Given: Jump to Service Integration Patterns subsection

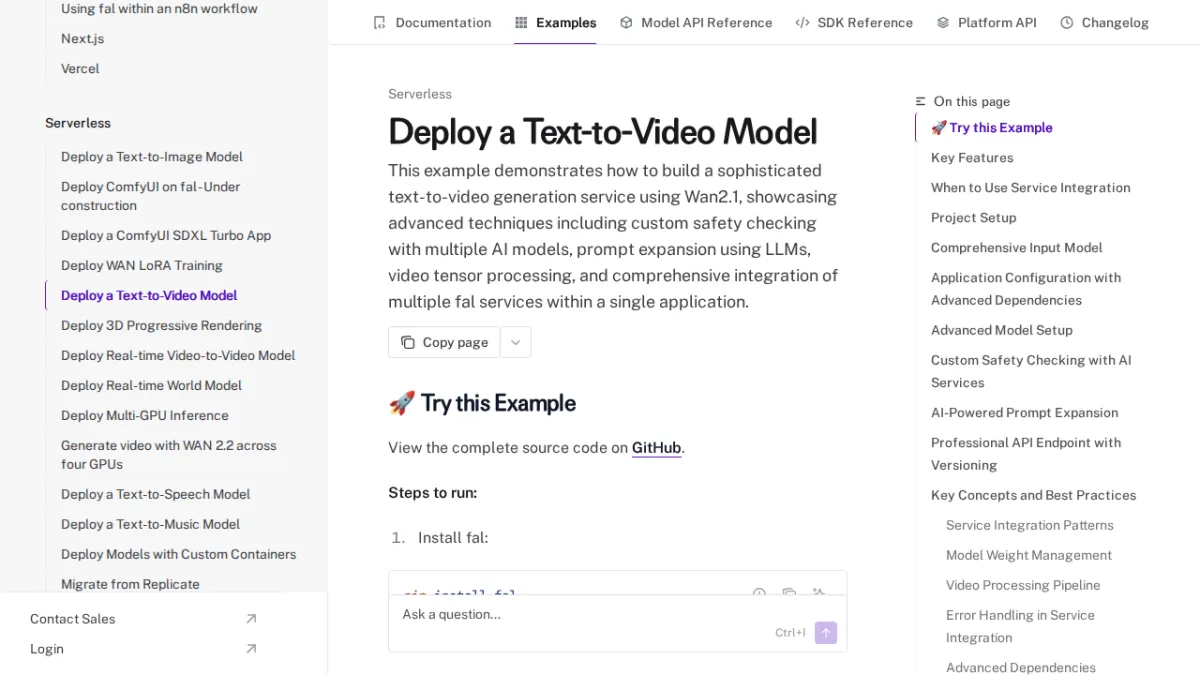Looking at the screenshot, I should point(1029,525).
